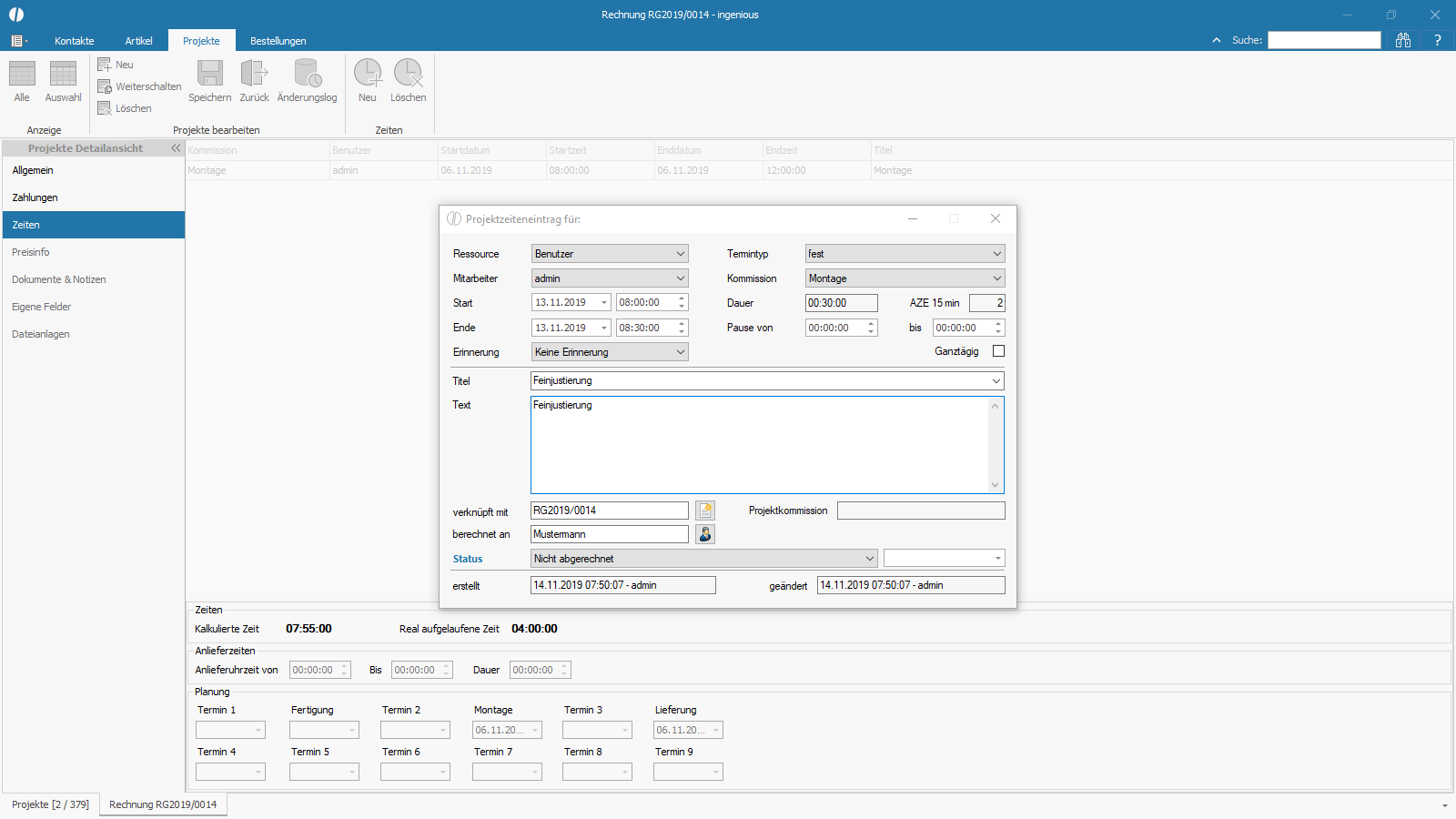1456x819 pixels.
Task: Select 'Zahlungen' in the project detail sidebar
Action: 35,197
